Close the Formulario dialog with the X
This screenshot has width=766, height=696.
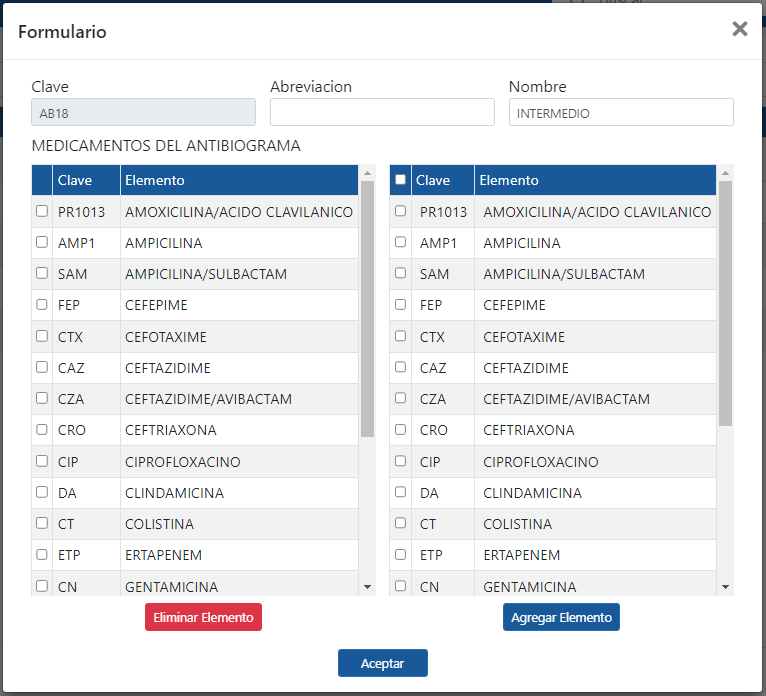coord(739,29)
